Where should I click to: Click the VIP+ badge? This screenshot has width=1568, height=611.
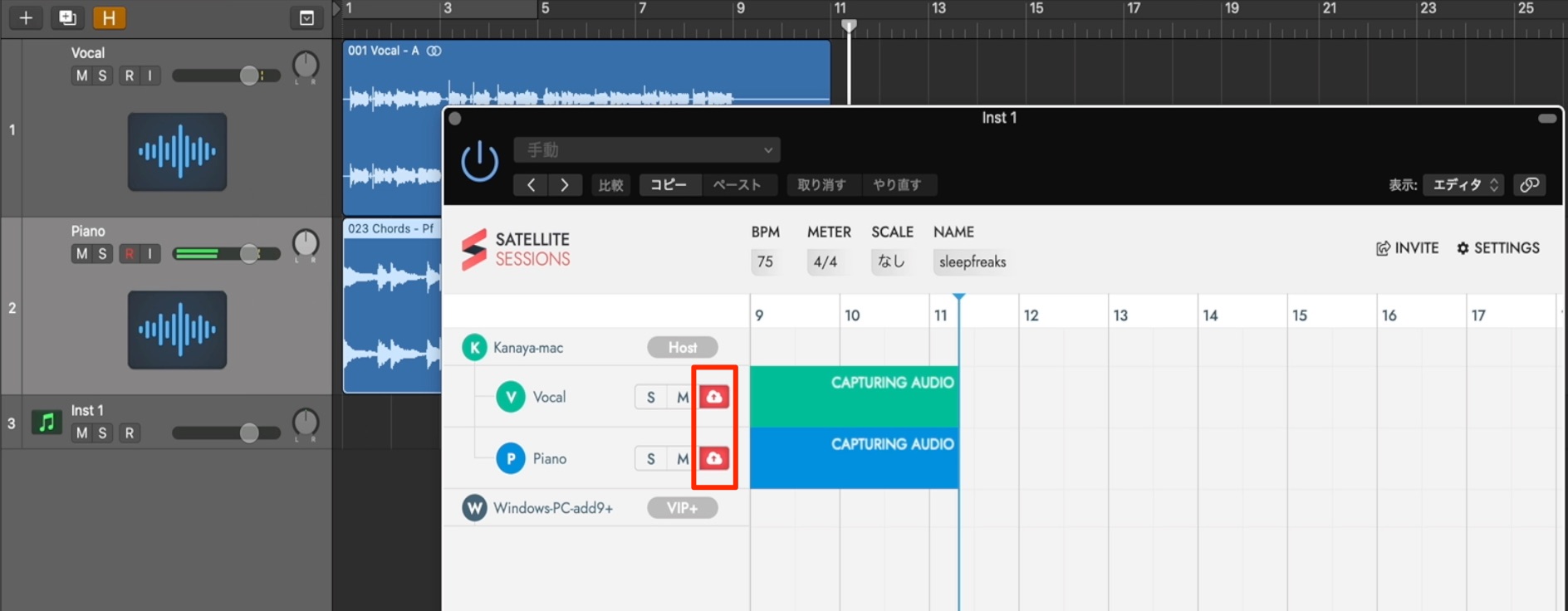coord(683,508)
